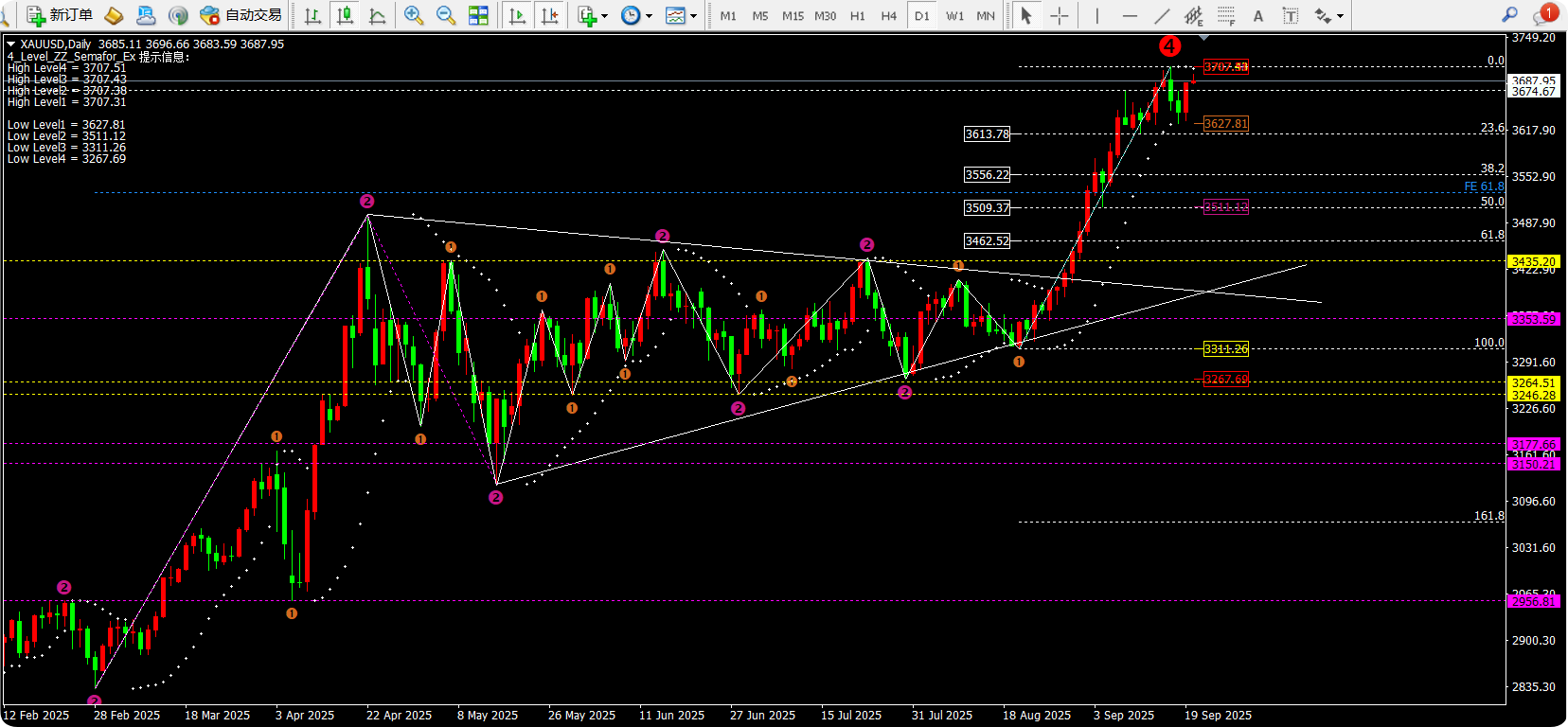
Task: Click the New Order (新订单) button
Action: point(61,15)
